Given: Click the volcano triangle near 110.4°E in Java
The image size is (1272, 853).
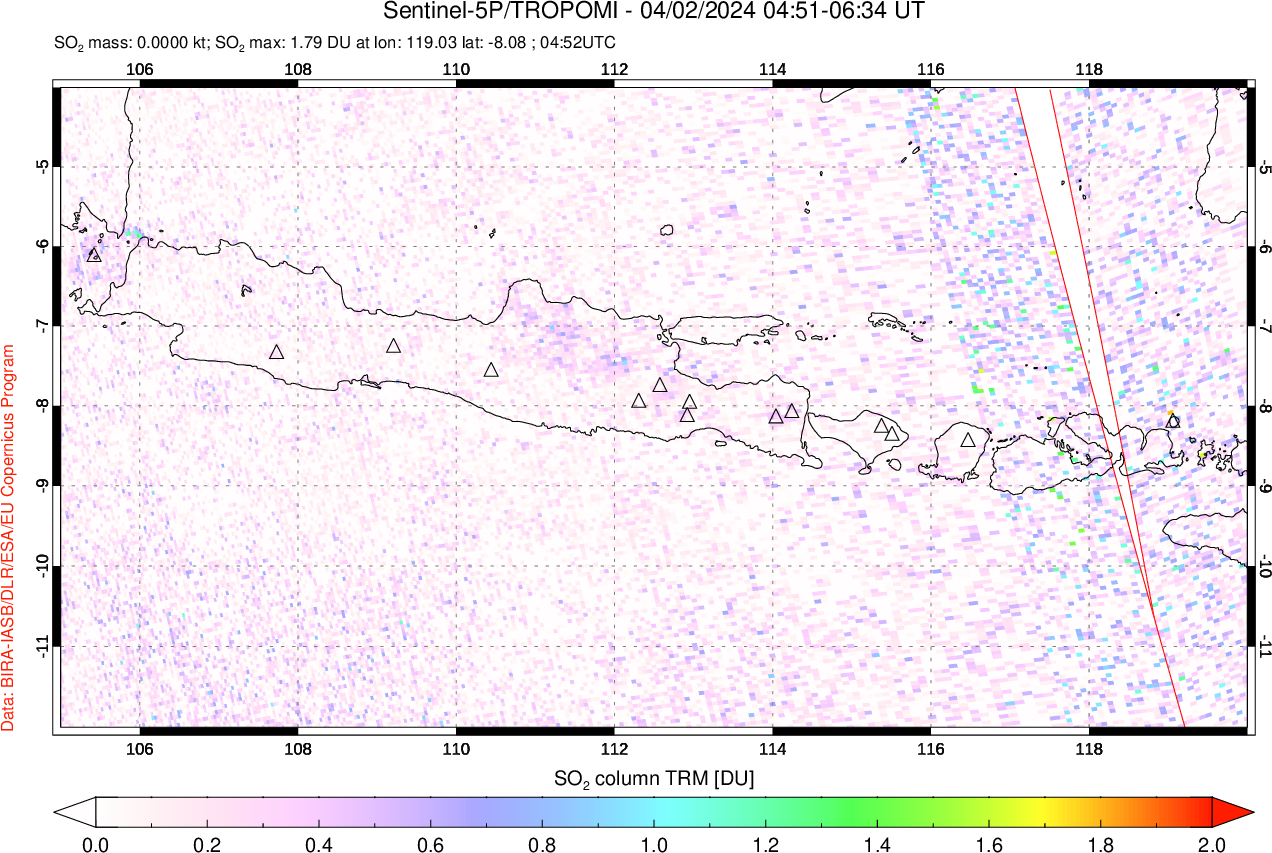Looking at the screenshot, I should click(x=491, y=370).
